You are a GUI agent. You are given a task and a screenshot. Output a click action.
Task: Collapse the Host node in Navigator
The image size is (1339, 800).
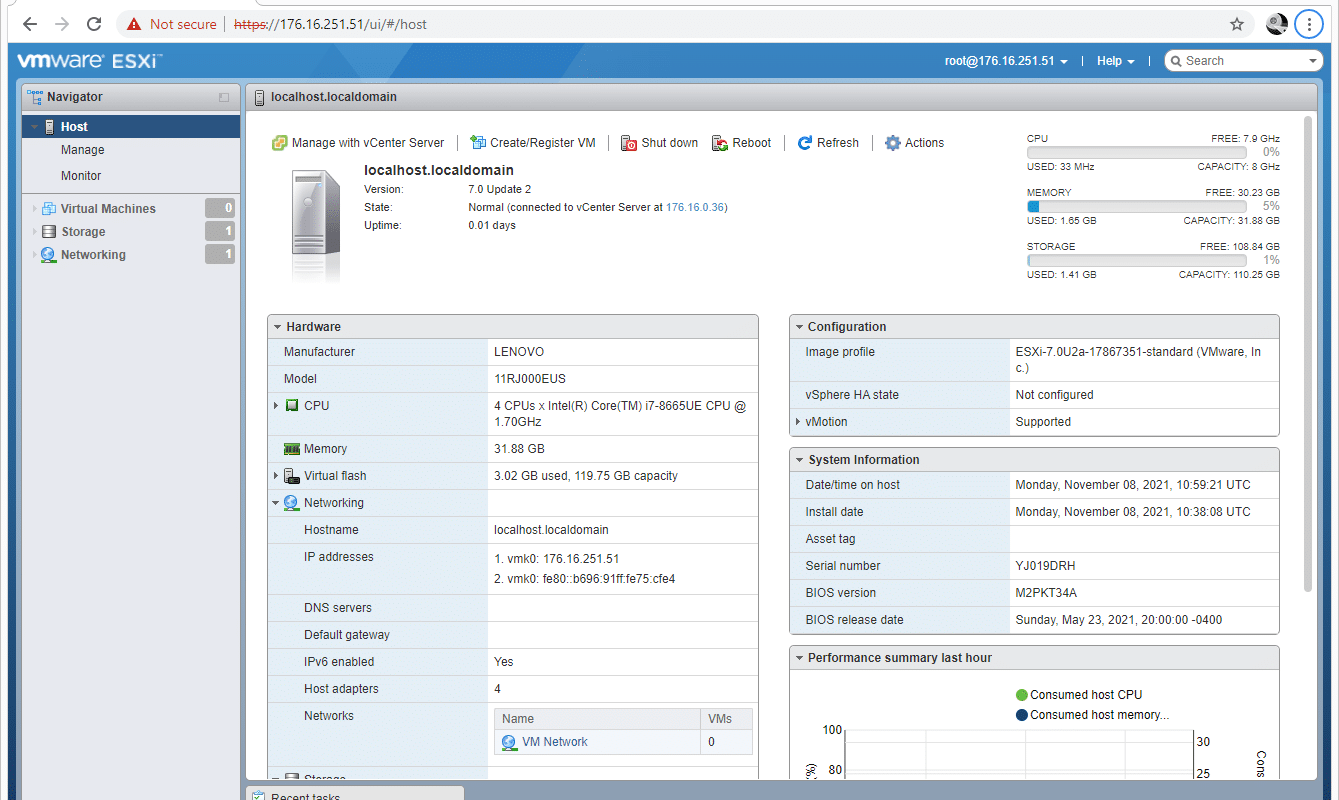click(35, 127)
